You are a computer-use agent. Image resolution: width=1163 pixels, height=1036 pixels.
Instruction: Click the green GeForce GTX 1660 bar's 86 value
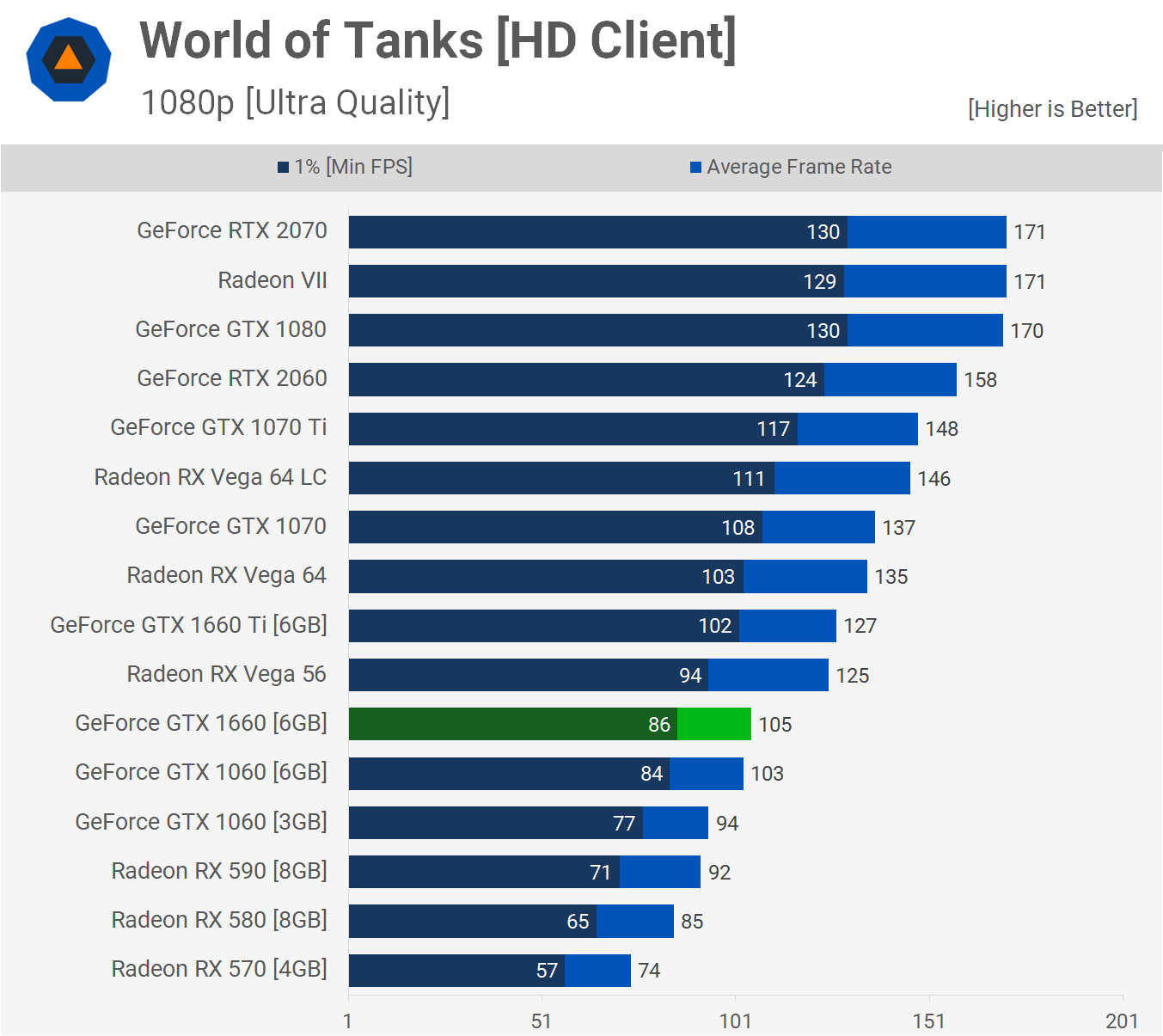(658, 725)
